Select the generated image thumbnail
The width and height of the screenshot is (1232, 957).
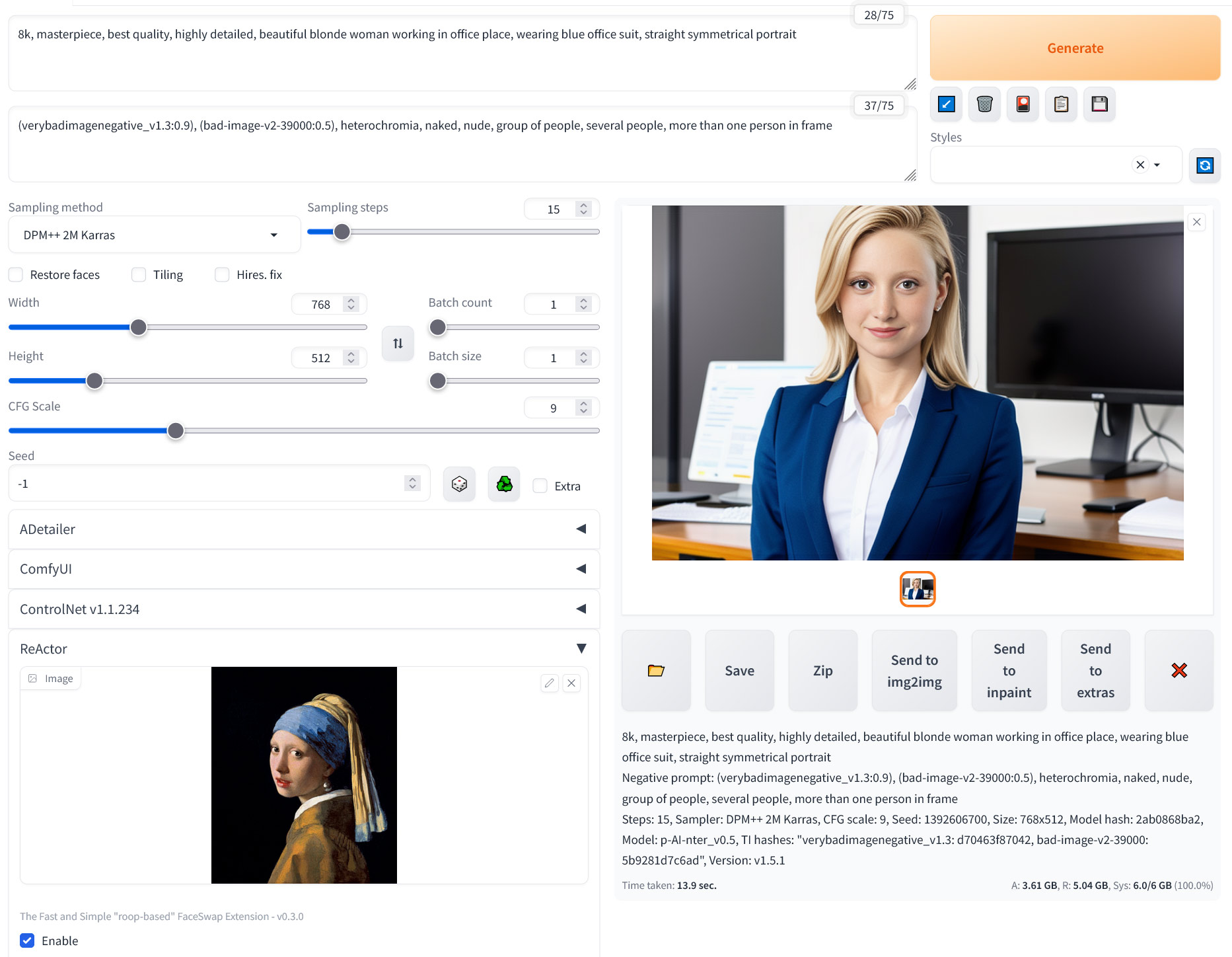pyautogui.click(x=917, y=589)
